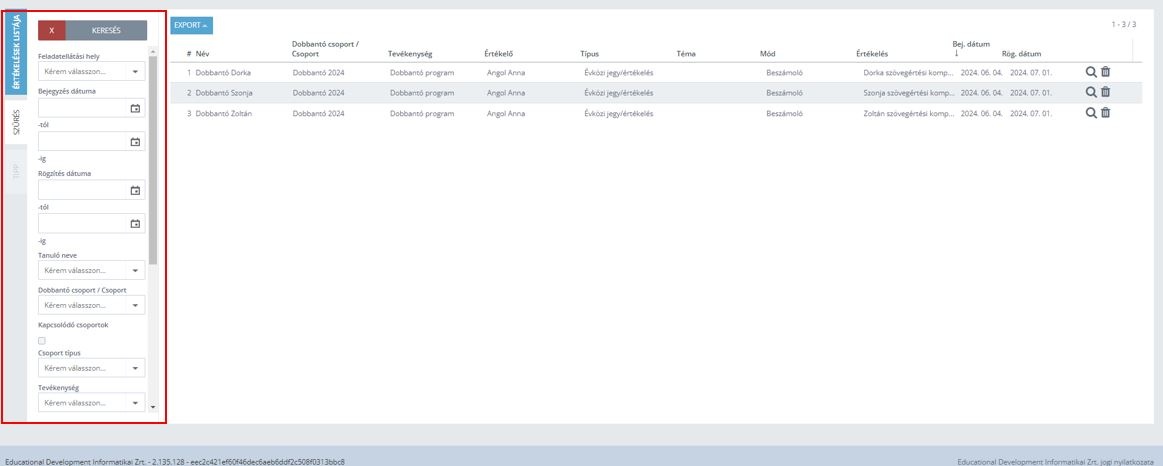Image resolution: width=1163 pixels, height=466 pixels.
Task: Click the Bej. dátum sort arrow
Action: point(956,53)
